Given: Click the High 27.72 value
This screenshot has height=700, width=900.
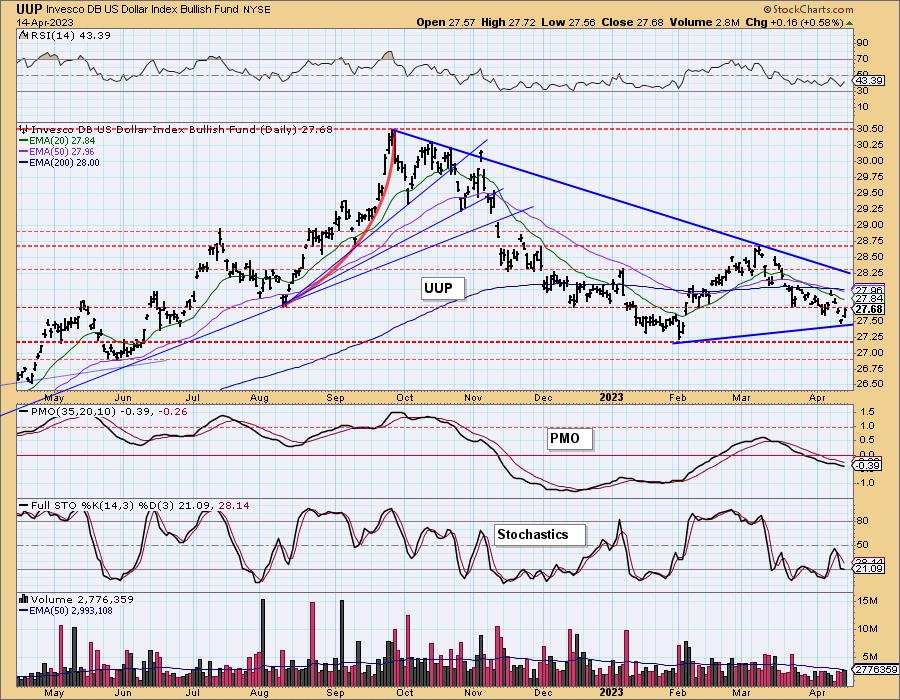Looking at the screenshot, I should 509,22.
